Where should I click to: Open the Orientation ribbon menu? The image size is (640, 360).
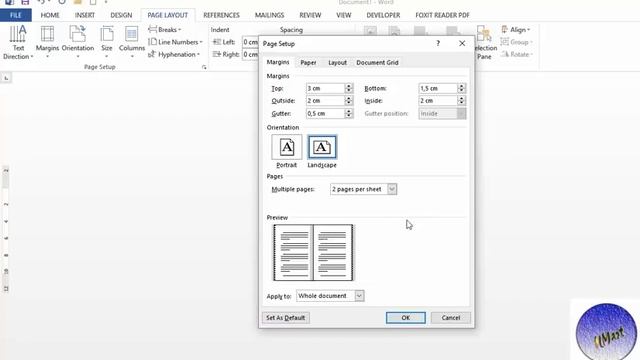click(78, 41)
